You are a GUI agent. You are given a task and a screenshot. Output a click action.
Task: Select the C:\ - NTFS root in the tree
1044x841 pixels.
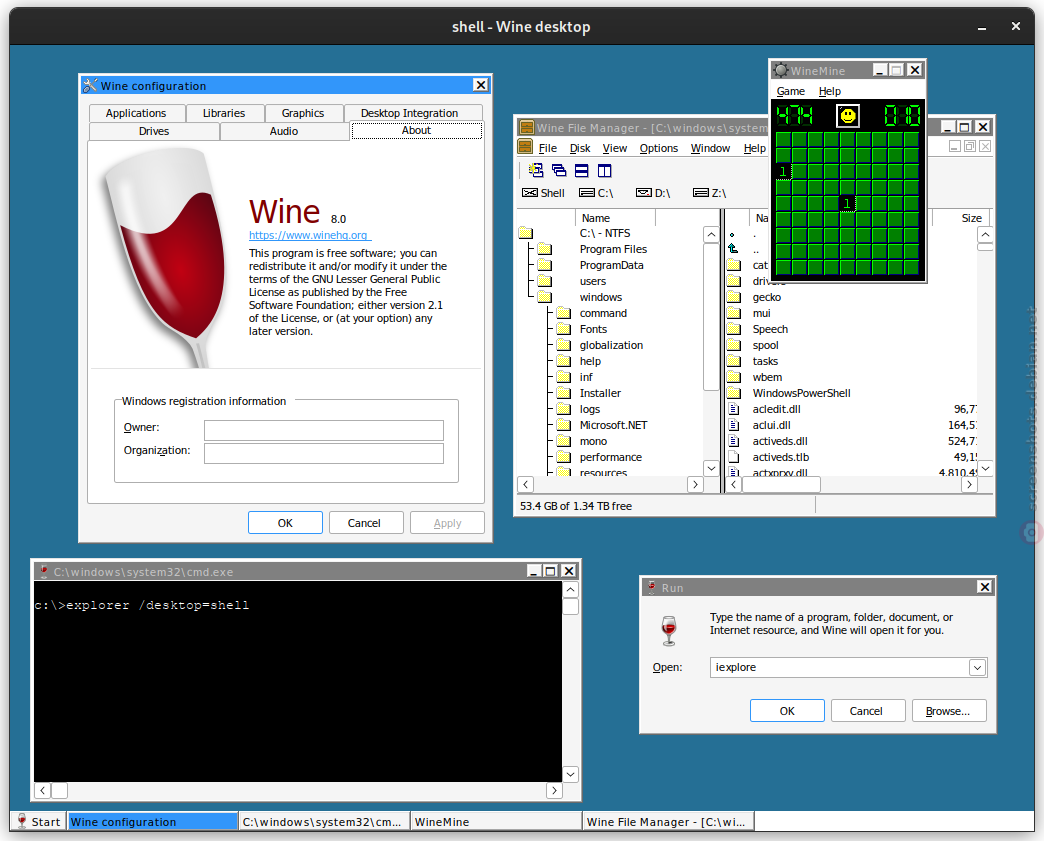(x=605, y=233)
